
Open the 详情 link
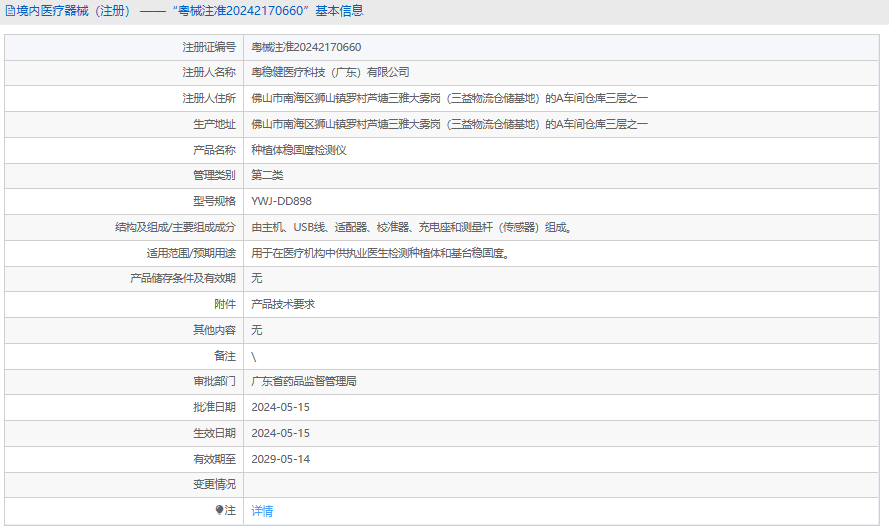point(262,511)
